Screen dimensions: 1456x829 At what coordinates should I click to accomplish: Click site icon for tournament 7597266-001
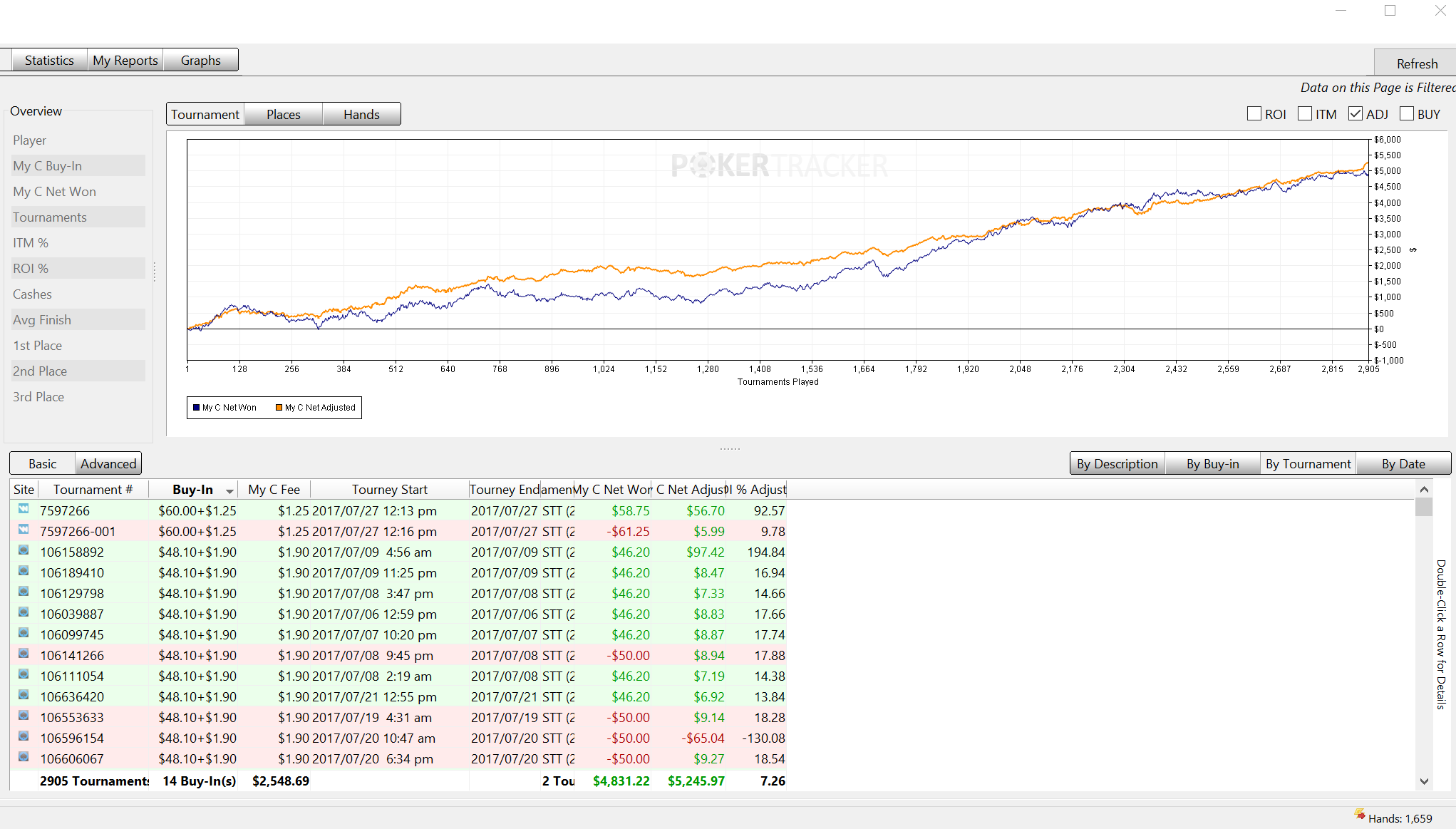click(x=24, y=530)
